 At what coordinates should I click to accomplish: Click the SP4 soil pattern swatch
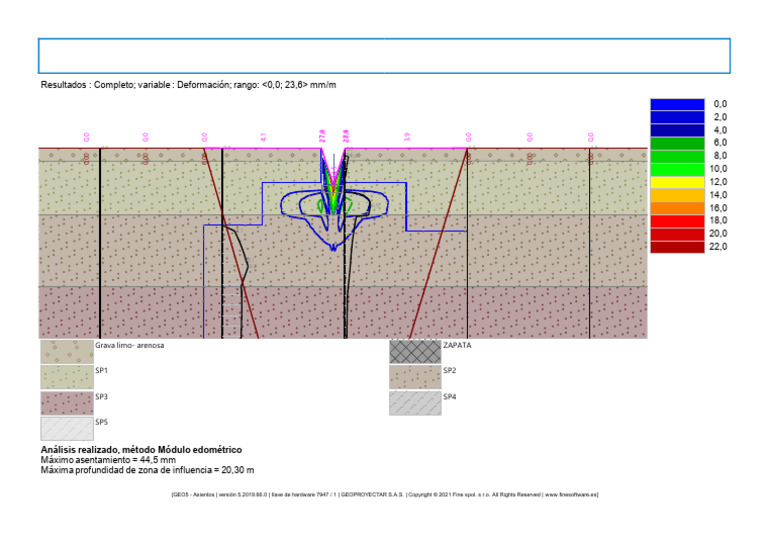pyautogui.click(x=415, y=403)
